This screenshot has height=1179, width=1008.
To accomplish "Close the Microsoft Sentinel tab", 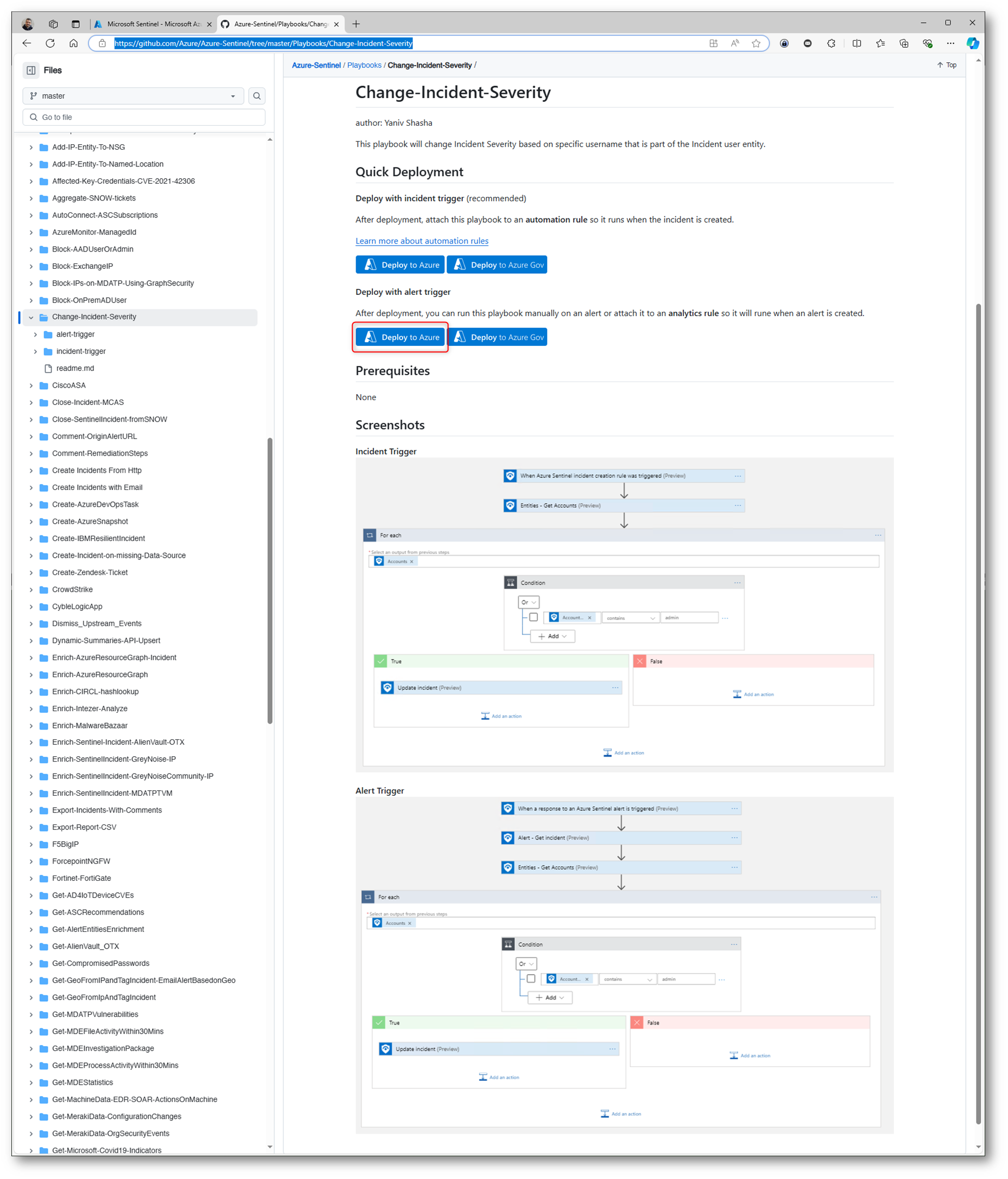I will coord(209,24).
